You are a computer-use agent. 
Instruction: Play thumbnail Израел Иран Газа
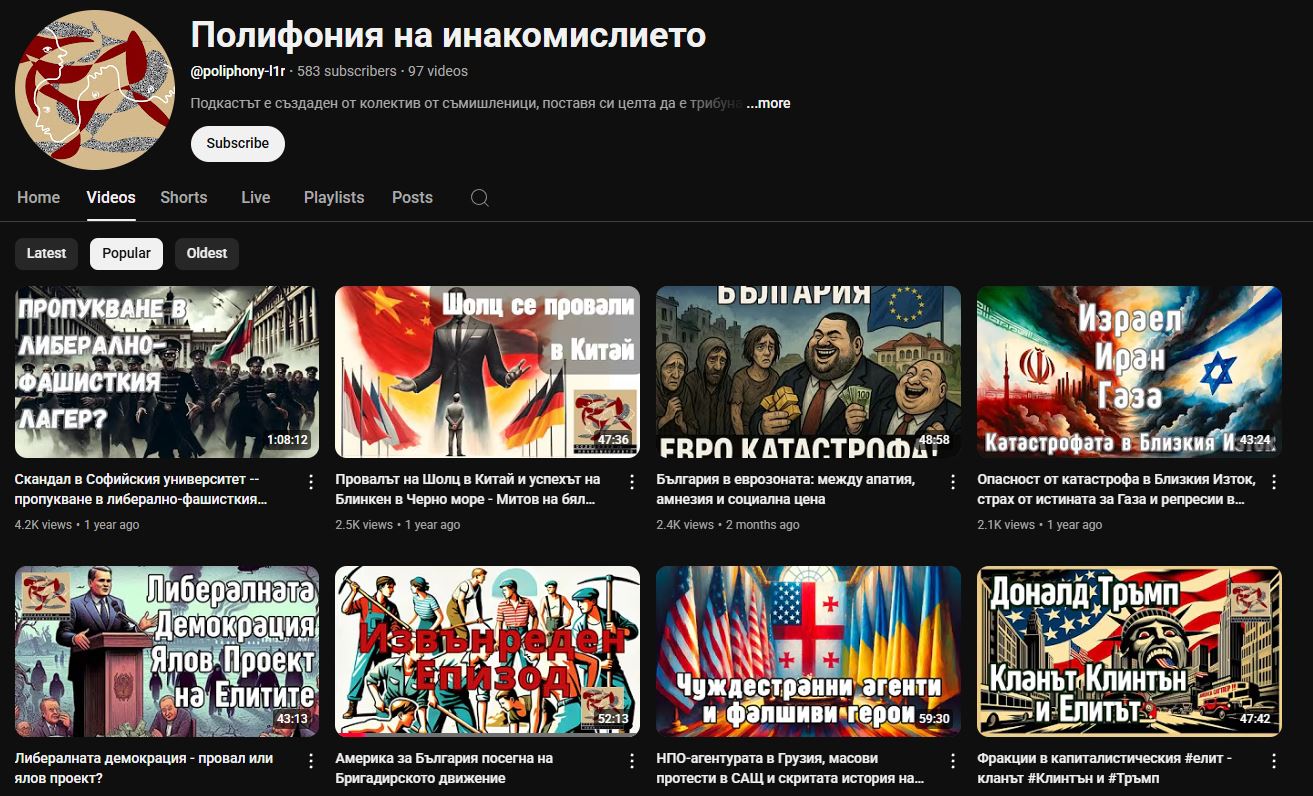(x=1129, y=372)
